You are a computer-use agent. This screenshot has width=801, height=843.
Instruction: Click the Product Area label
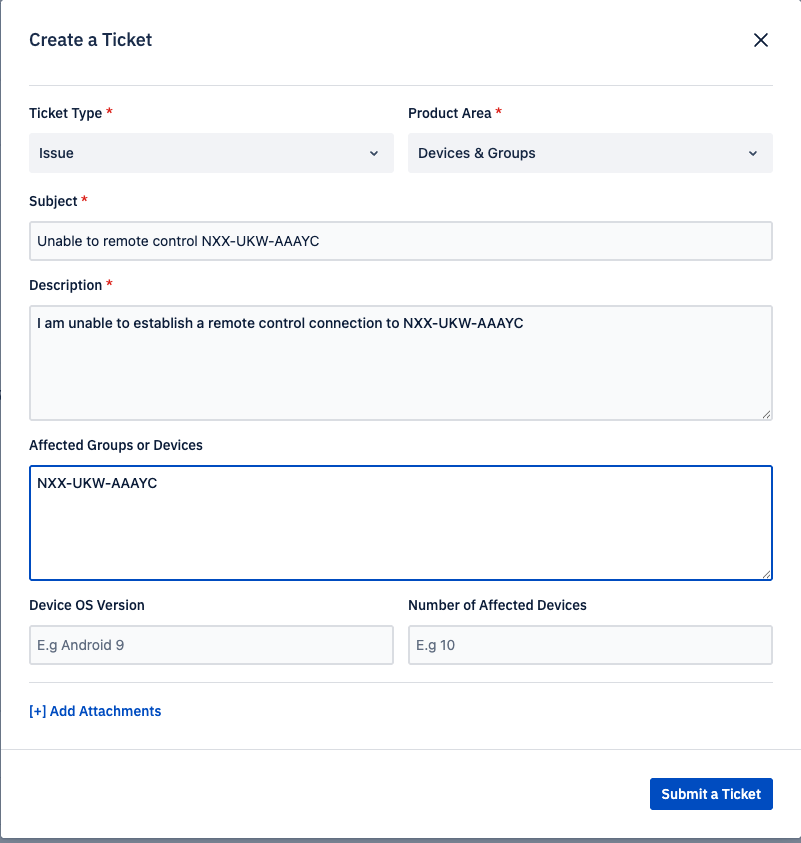tap(449, 113)
